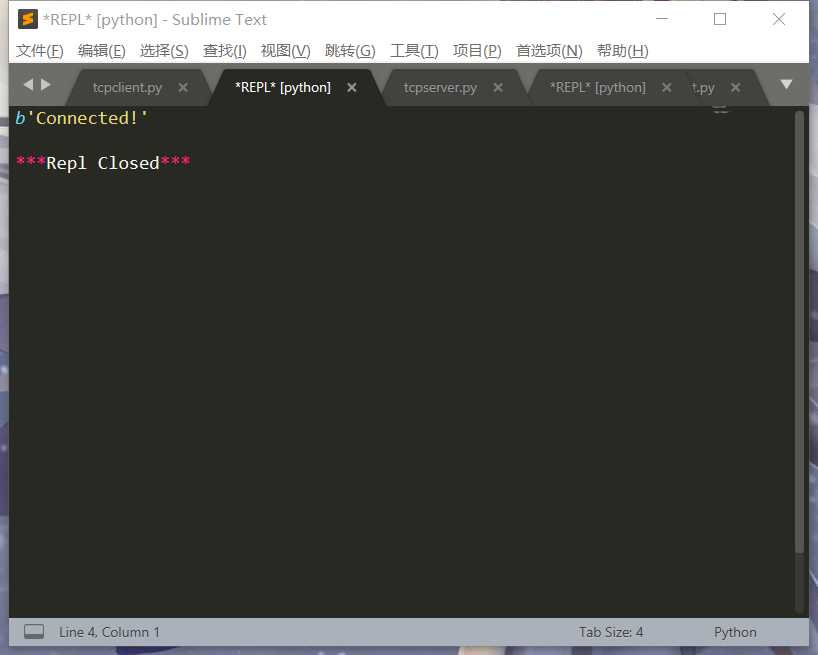Open the Python syntax selector
The width and height of the screenshot is (818, 655).
[735, 632]
